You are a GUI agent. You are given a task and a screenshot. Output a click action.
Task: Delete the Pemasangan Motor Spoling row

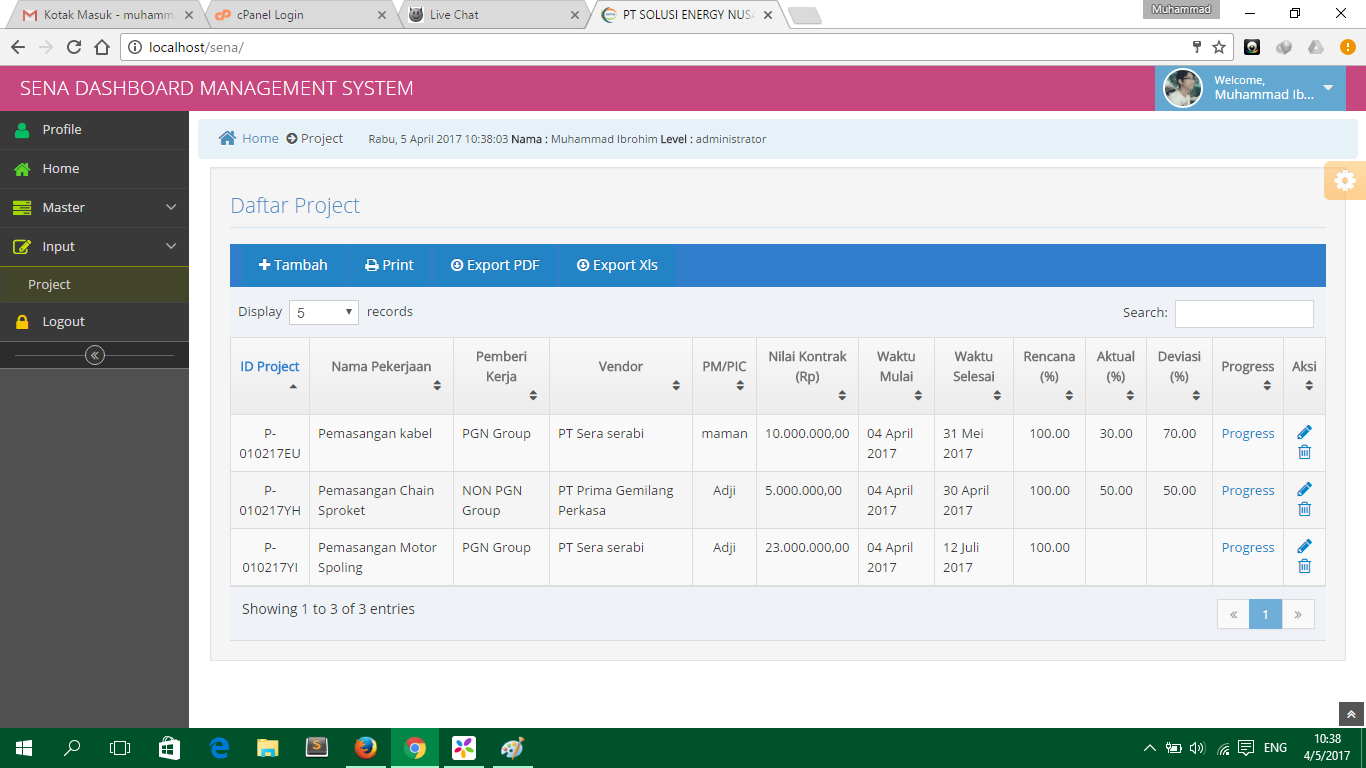tap(1304, 566)
